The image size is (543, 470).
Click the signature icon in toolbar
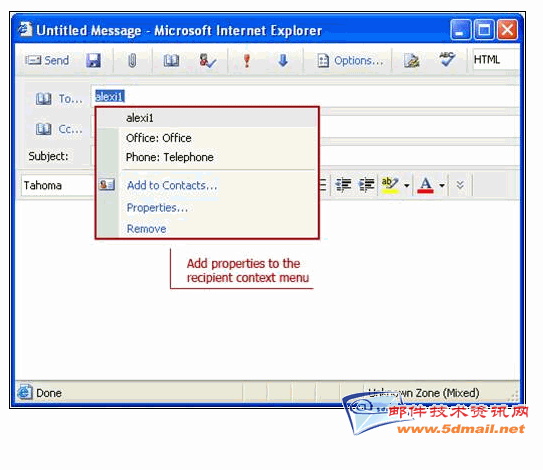coord(411,61)
